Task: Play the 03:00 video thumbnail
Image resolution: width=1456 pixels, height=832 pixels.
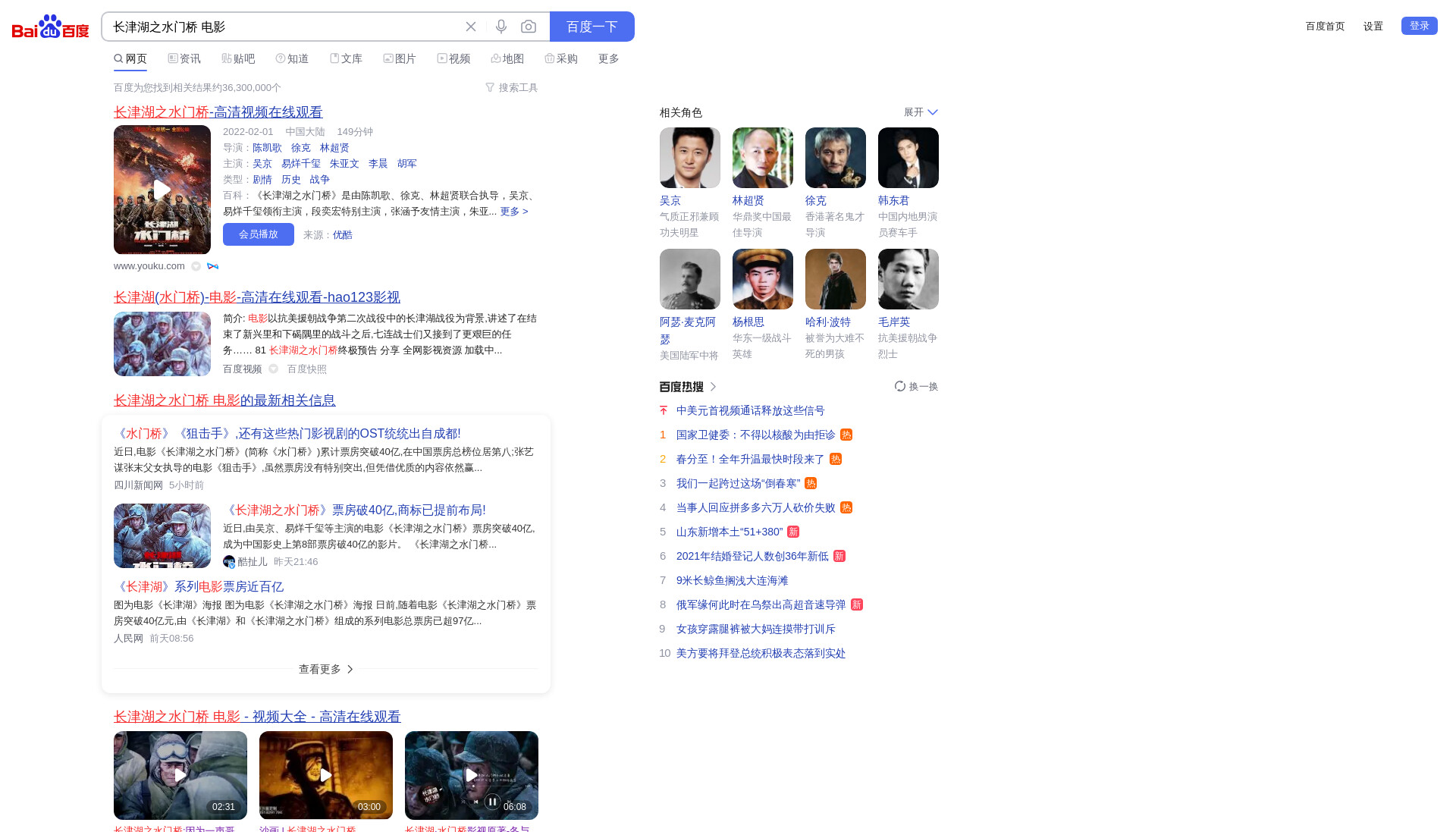Action: (x=326, y=775)
